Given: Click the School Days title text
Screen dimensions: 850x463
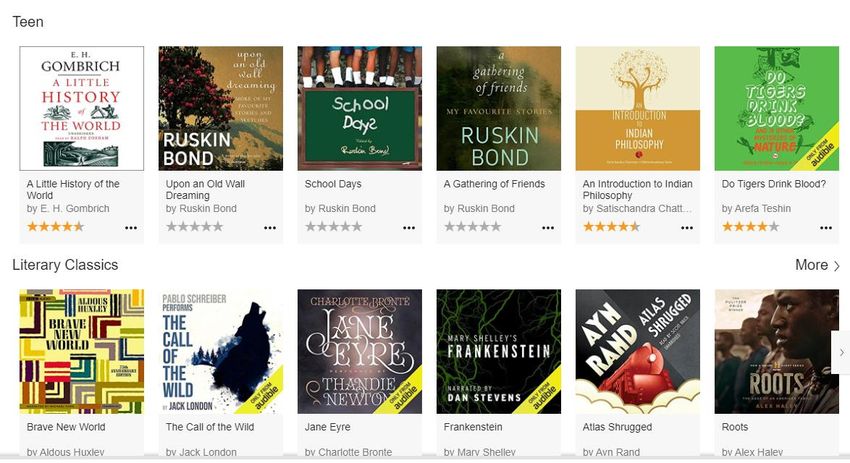Looking at the screenshot, I should point(333,184).
